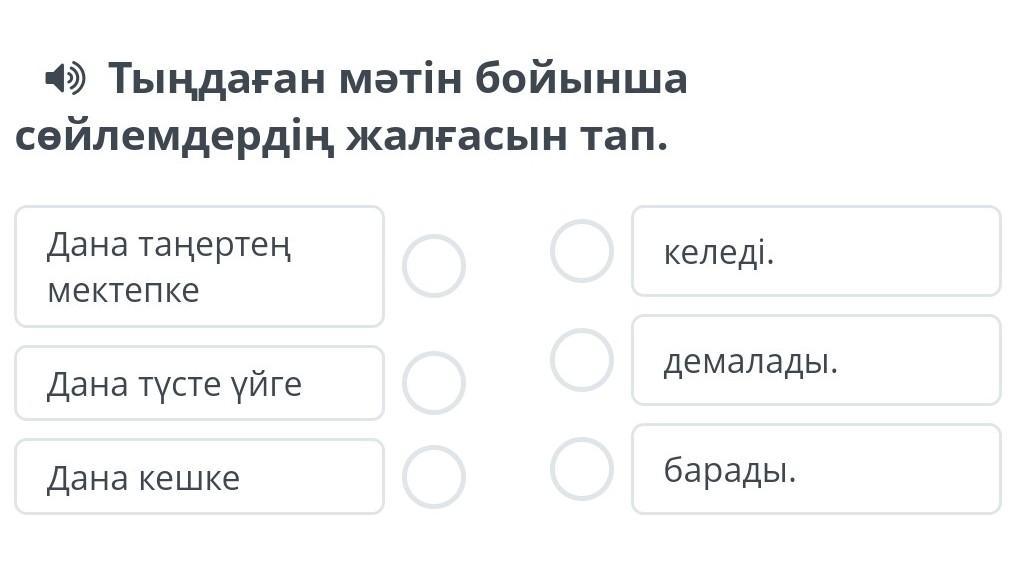Select the circle next to 'келеді.'
Viewport: 1031px width, 587px height.
tap(582, 251)
